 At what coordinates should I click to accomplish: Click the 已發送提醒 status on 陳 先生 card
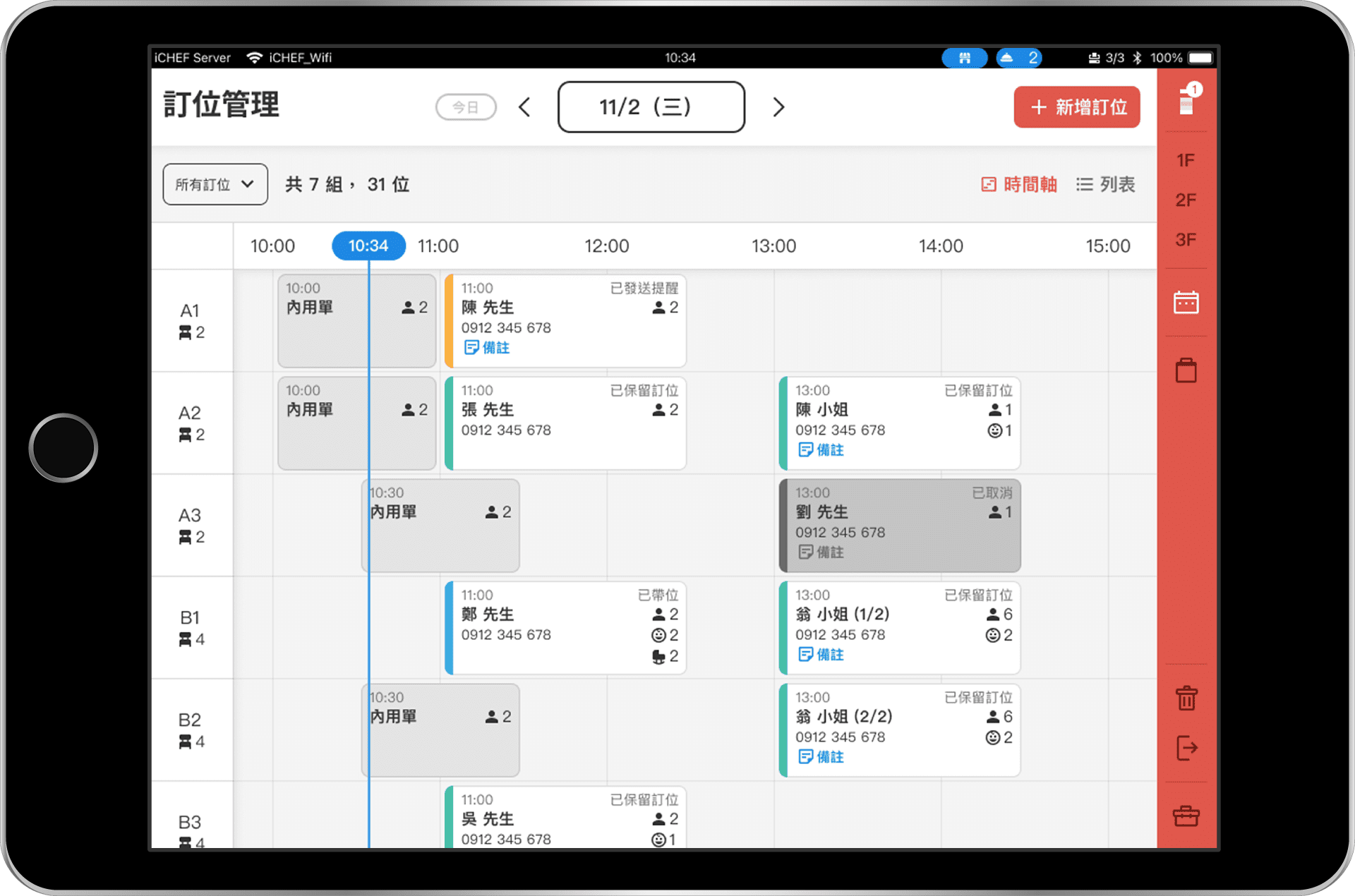pos(644,288)
